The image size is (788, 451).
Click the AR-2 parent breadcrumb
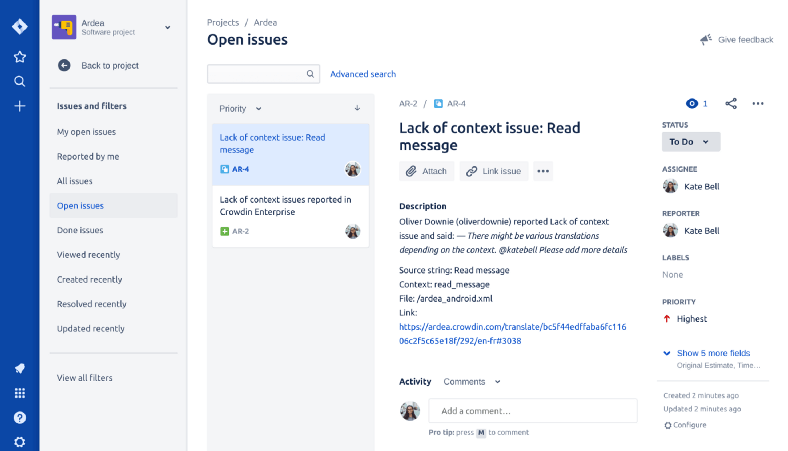[408, 104]
